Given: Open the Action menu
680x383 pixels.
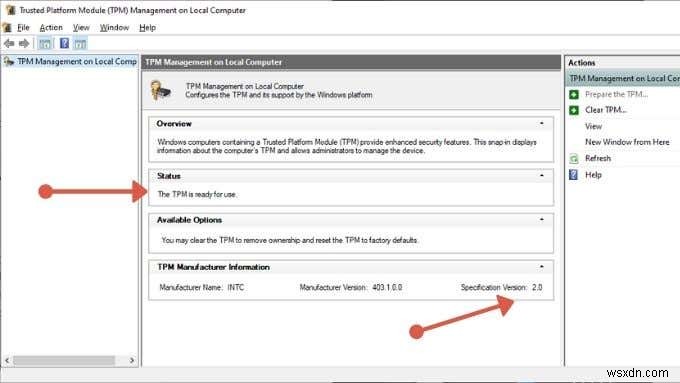Looking at the screenshot, I should coord(51,27).
